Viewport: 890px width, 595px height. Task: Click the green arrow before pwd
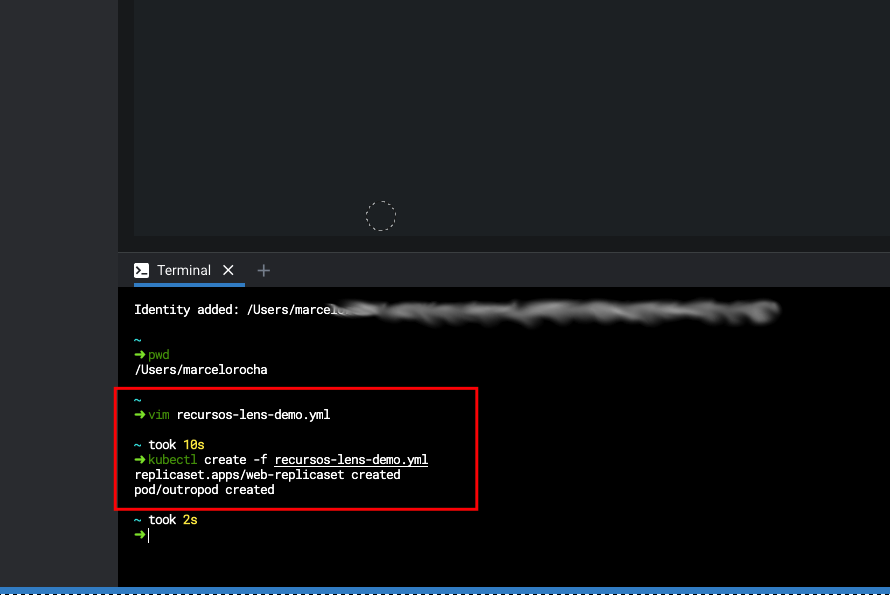pyautogui.click(x=140, y=355)
